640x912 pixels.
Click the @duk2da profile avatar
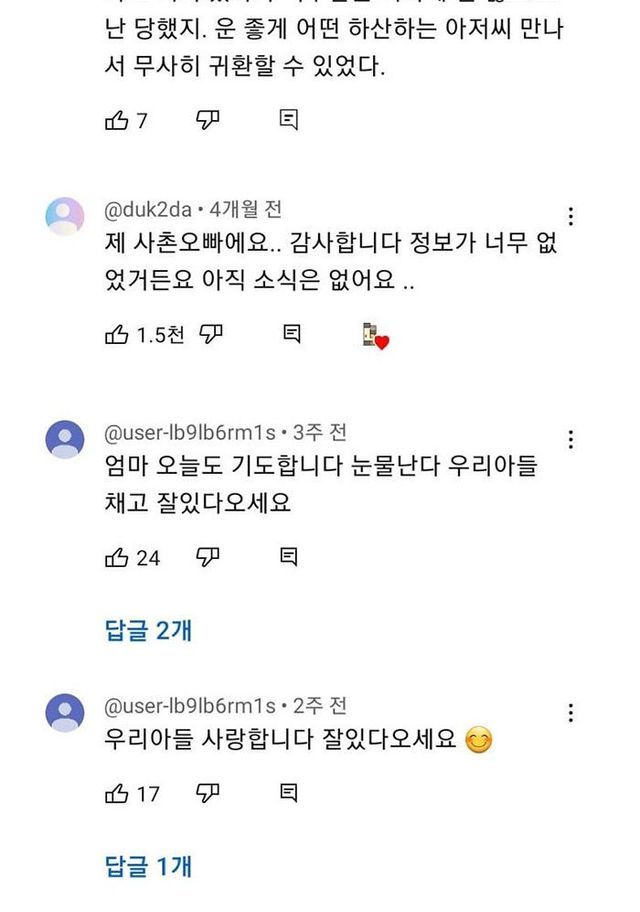point(66,216)
